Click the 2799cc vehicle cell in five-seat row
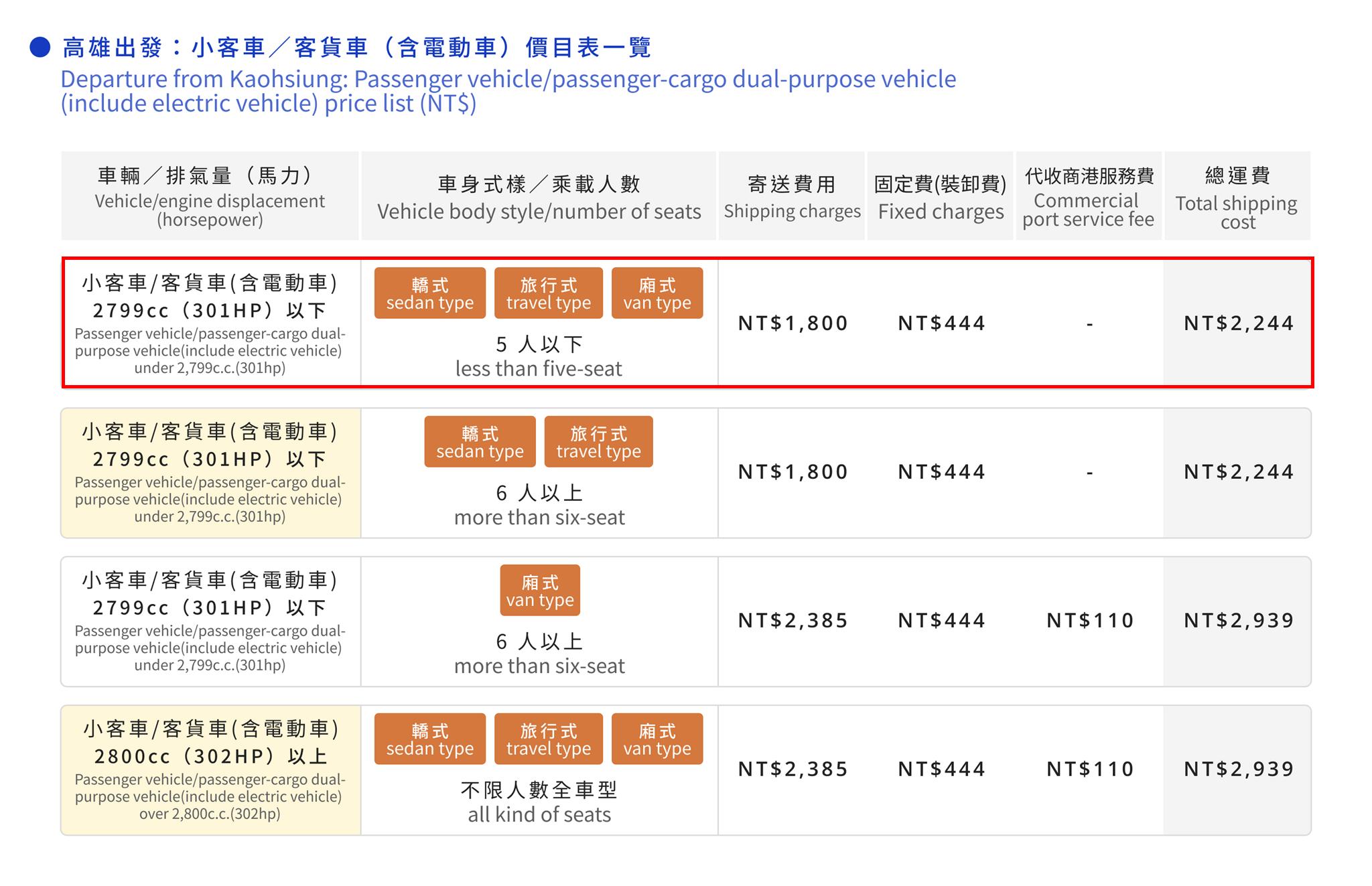 click(211, 323)
